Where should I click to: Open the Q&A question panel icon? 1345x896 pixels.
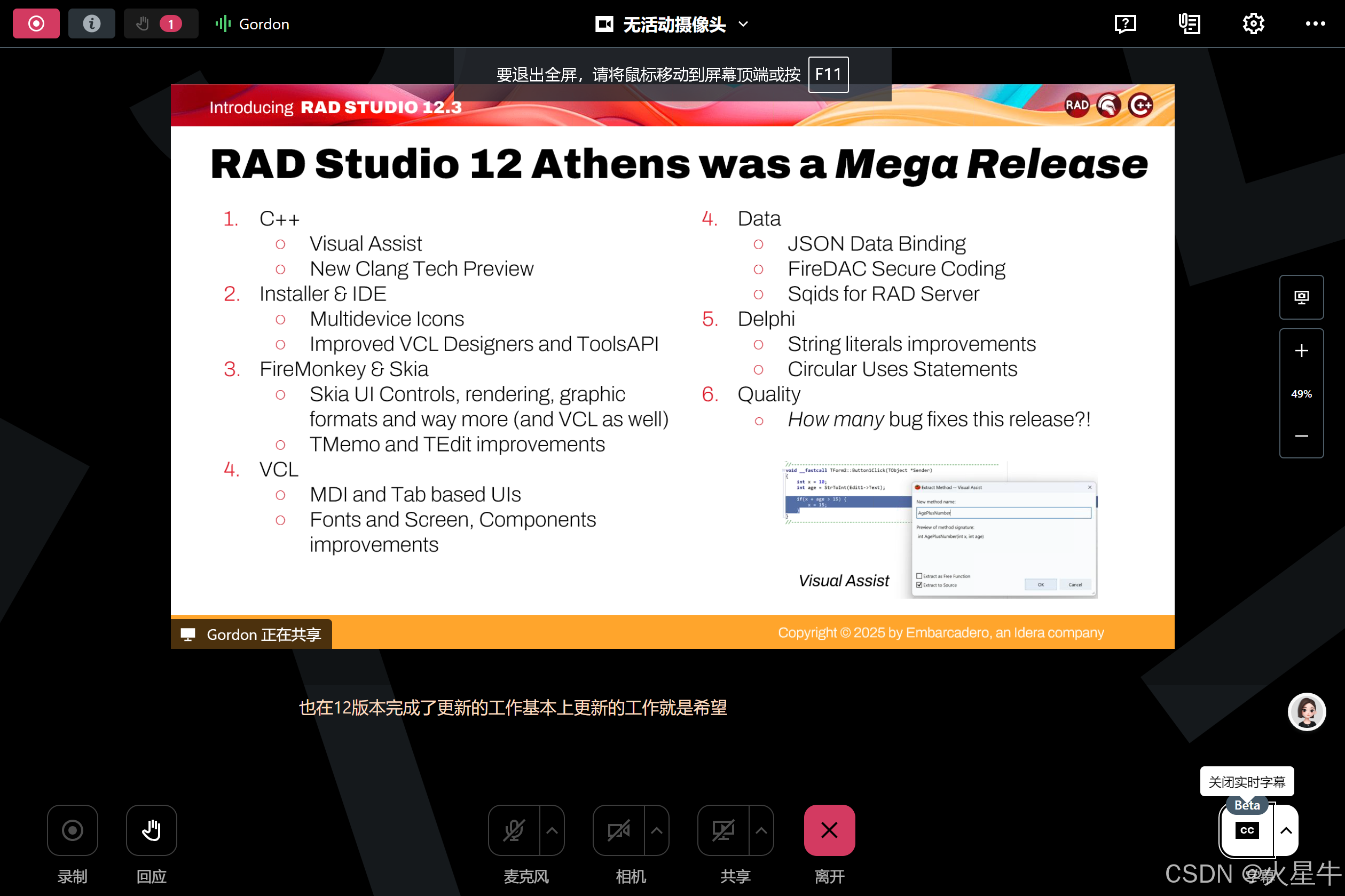(x=1125, y=23)
